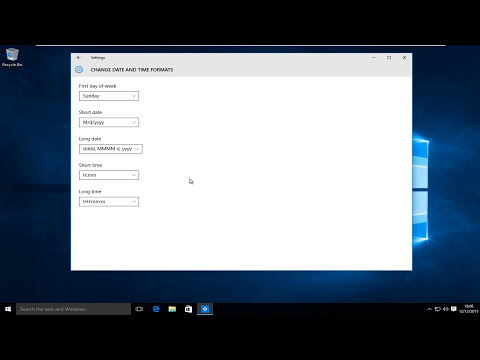Screen dimensions: 480x360
Task: Click the Short date label
Action: coord(90,112)
